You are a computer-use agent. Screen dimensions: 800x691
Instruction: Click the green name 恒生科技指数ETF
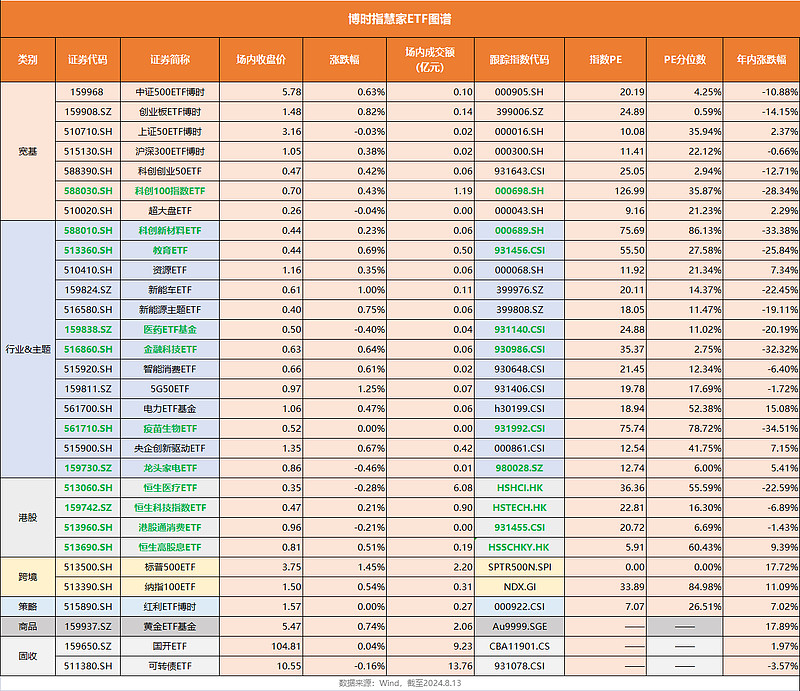[x=170, y=508]
